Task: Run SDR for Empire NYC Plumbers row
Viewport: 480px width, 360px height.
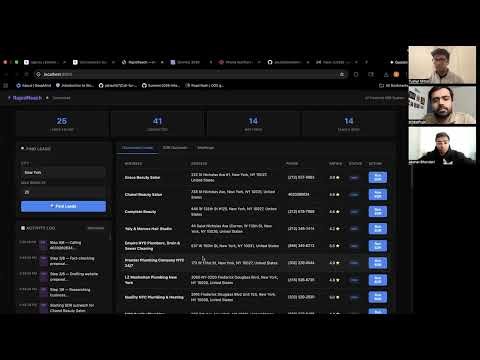Action: point(378,246)
